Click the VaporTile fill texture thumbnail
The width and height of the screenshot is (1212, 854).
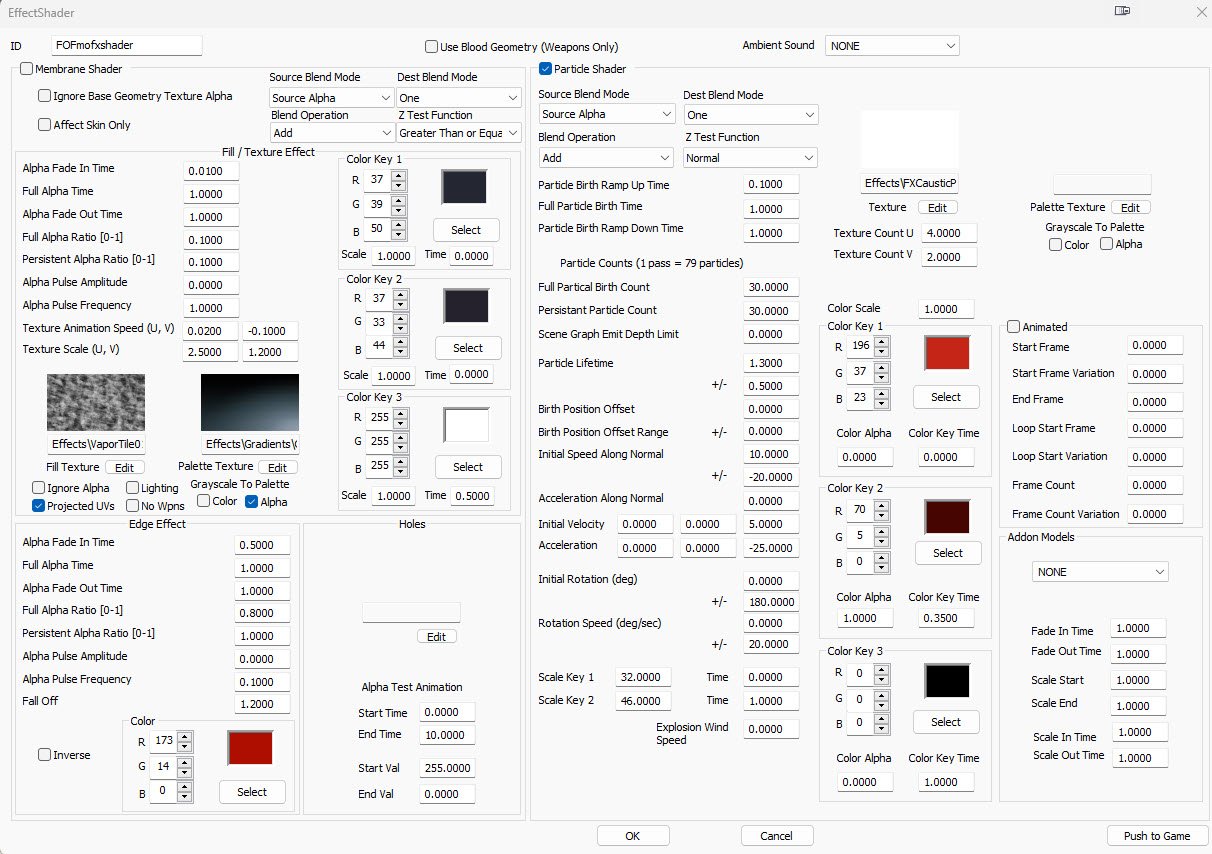click(x=96, y=402)
